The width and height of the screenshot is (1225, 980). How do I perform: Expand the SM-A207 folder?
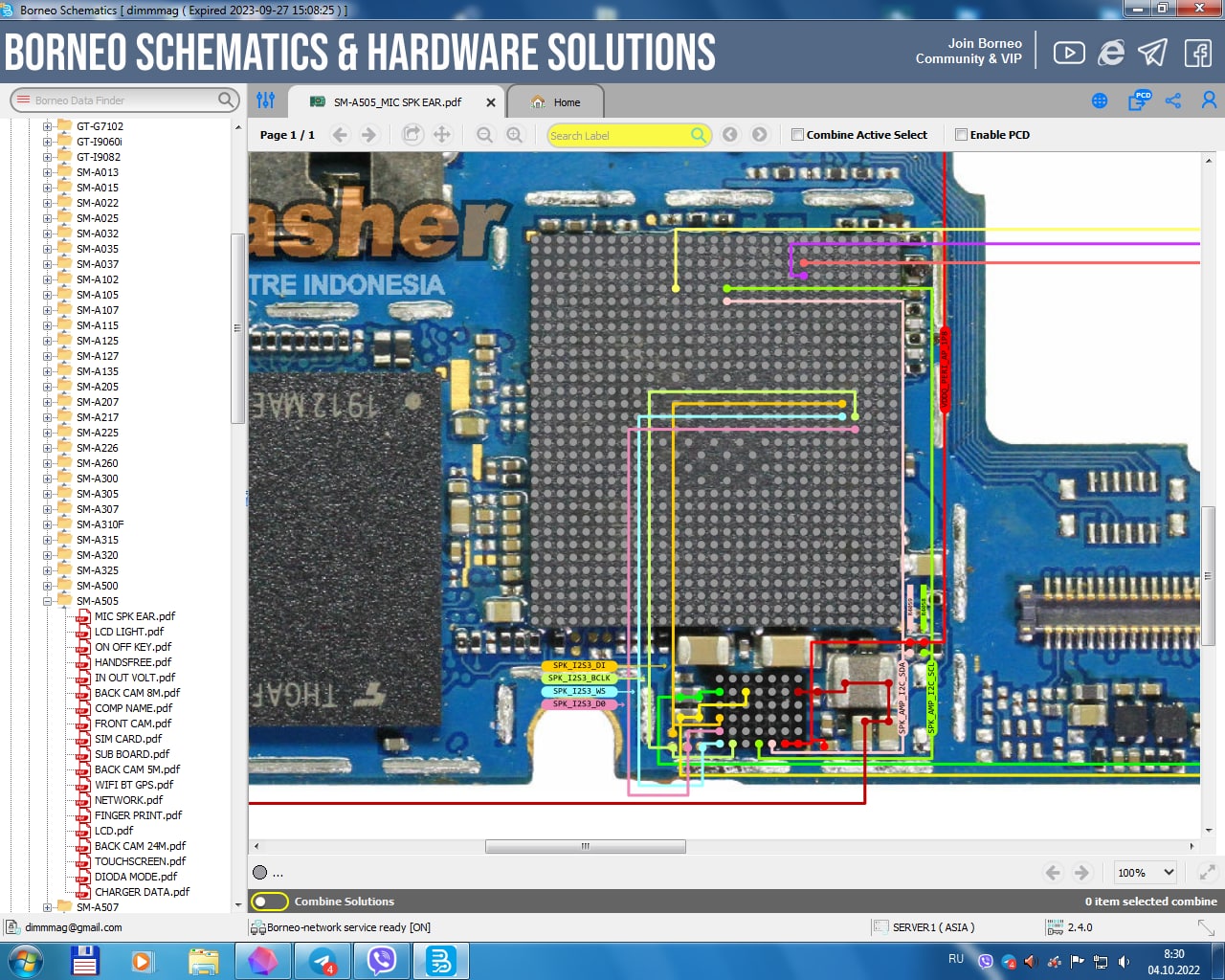(47, 402)
